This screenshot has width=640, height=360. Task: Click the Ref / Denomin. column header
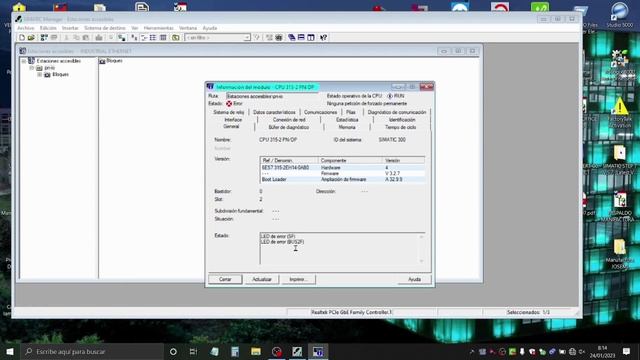pos(289,160)
